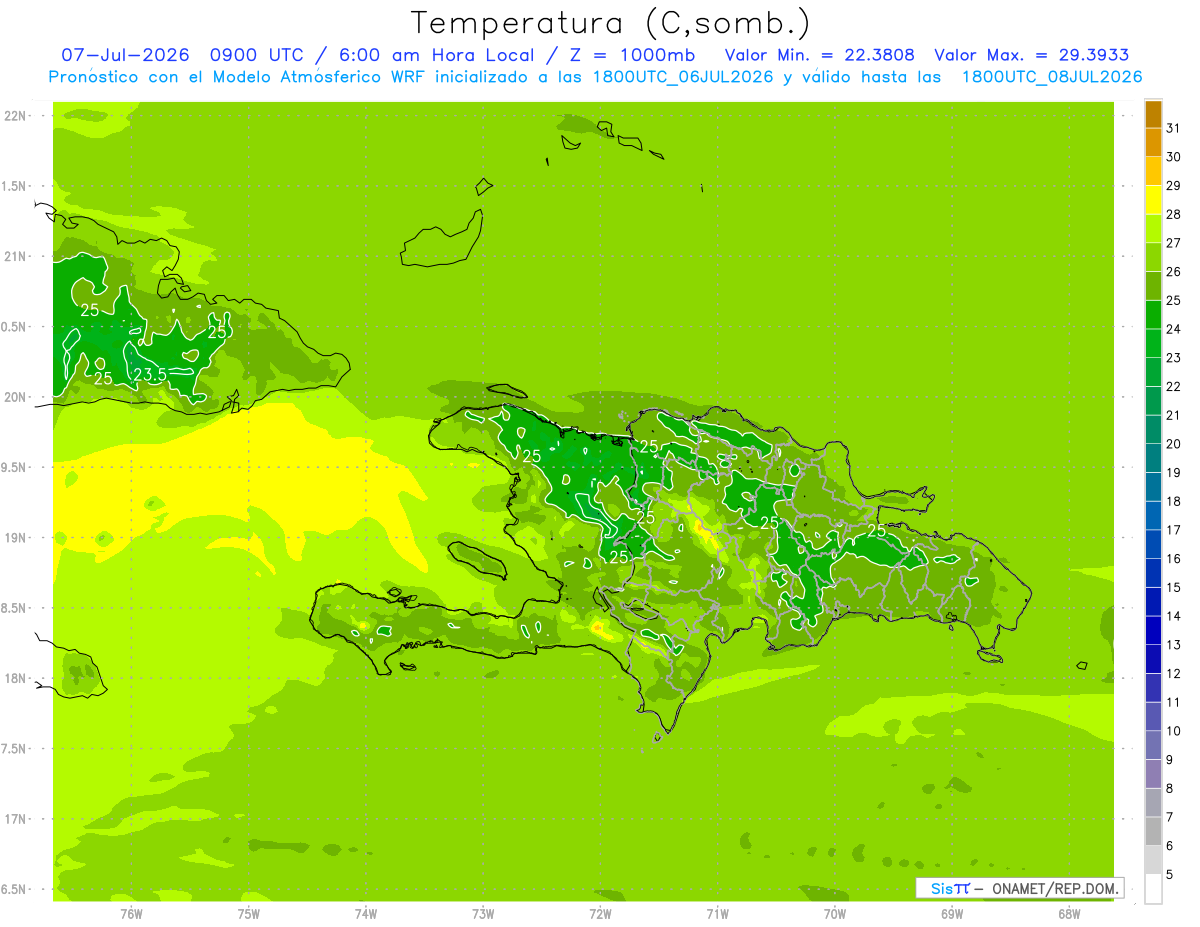Select the teal 20 degree legend swatch
This screenshot has height=927, width=1200.
(x=1153, y=430)
